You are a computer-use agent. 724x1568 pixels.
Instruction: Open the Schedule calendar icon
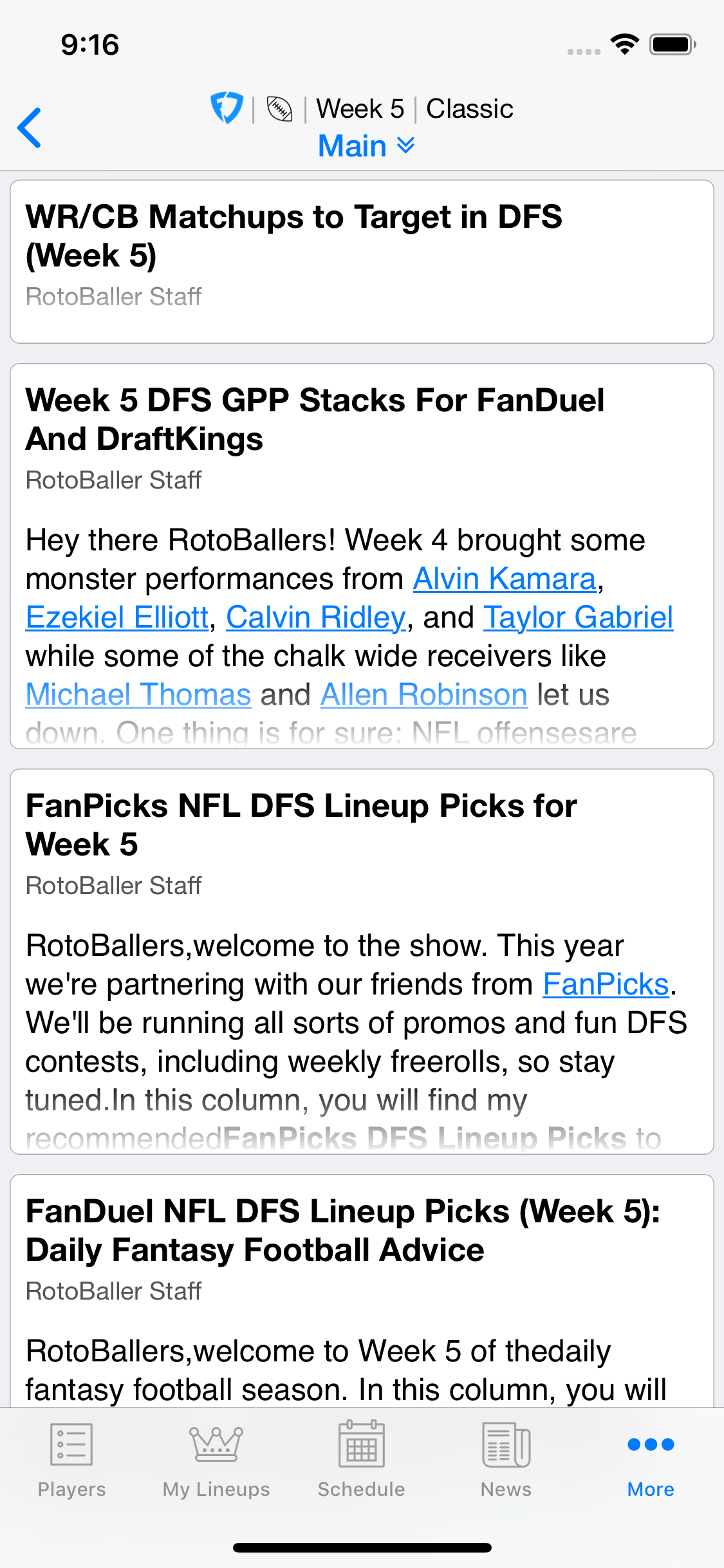click(361, 1444)
